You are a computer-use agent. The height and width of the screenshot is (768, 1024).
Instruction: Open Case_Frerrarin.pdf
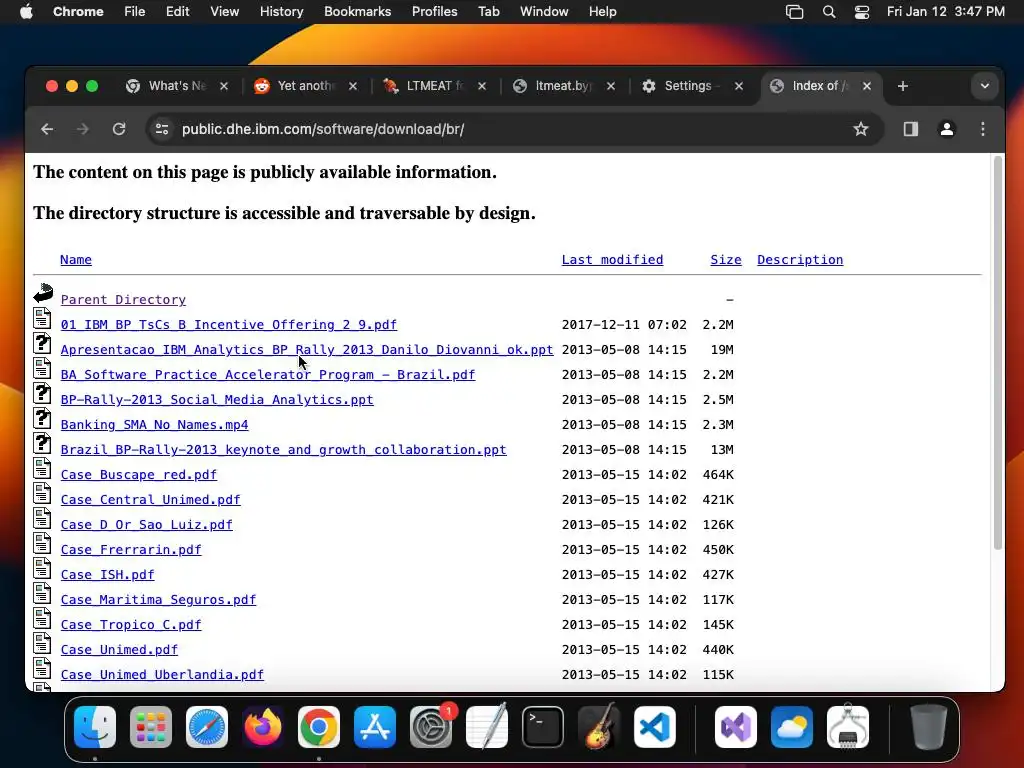(131, 550)
